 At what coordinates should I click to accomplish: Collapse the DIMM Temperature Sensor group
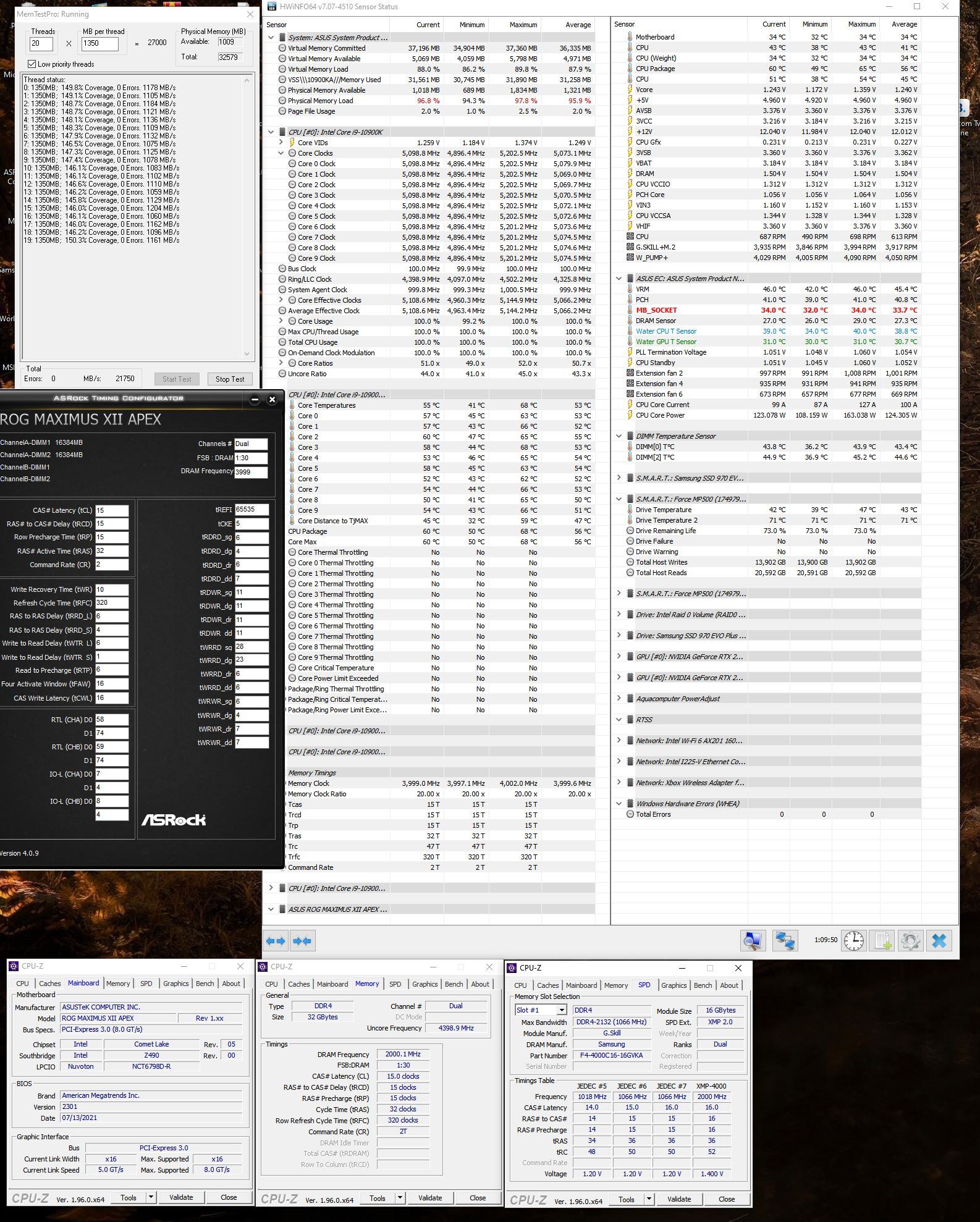[x=619, y=436]
